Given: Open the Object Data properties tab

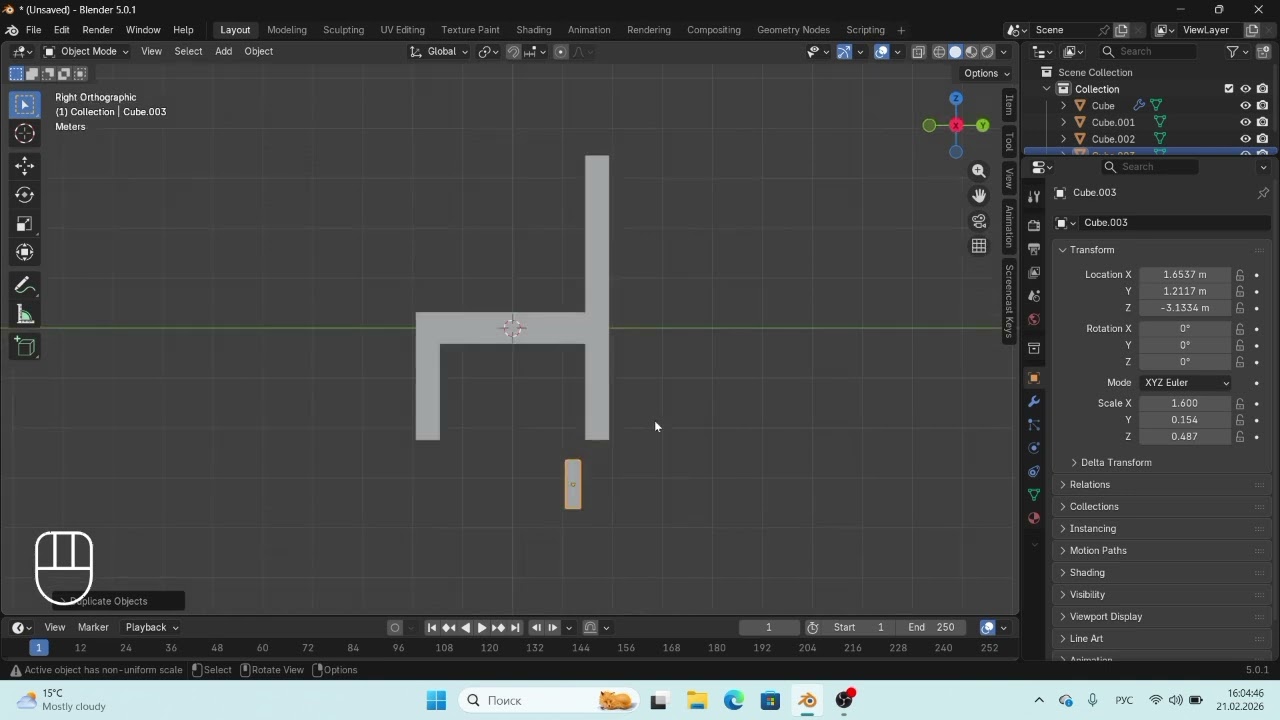Looking at the screenshot, I should pos(1034,495).
